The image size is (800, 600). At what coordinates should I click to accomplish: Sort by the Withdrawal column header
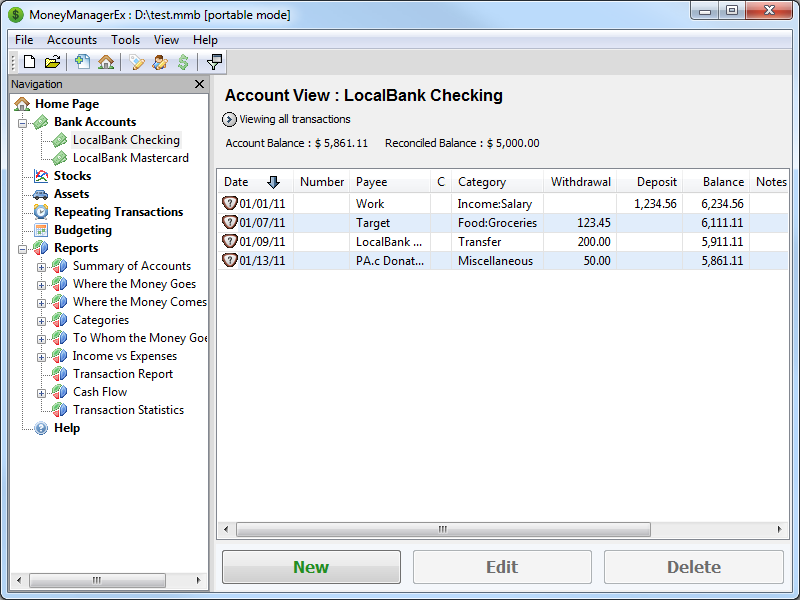click(580, 182)
